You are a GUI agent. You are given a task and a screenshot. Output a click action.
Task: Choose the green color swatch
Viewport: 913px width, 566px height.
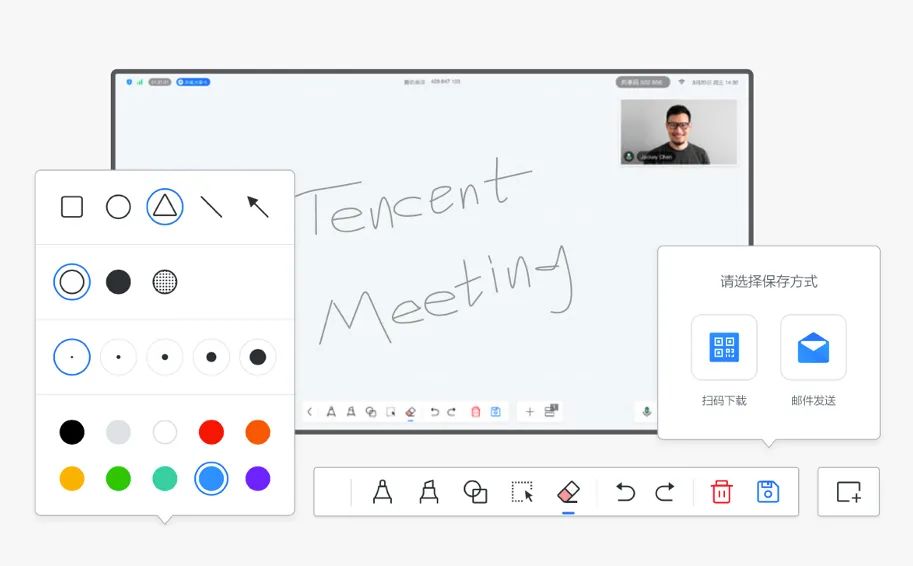click(118, 479)
